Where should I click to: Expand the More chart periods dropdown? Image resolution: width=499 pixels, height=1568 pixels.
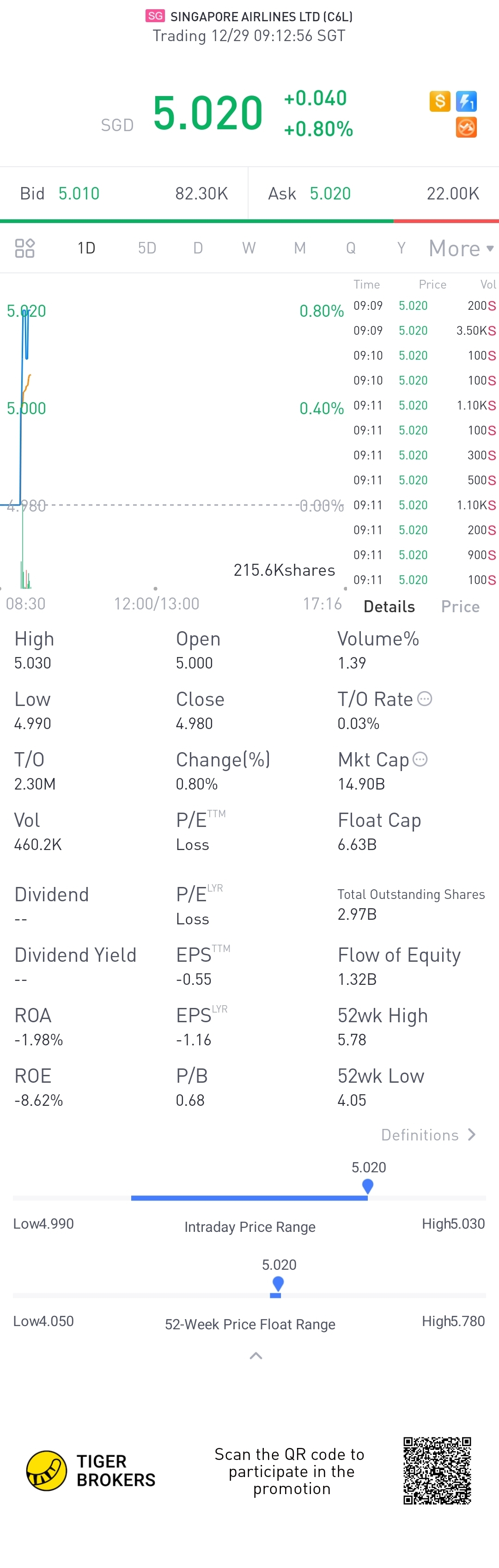tap(461, 248)
